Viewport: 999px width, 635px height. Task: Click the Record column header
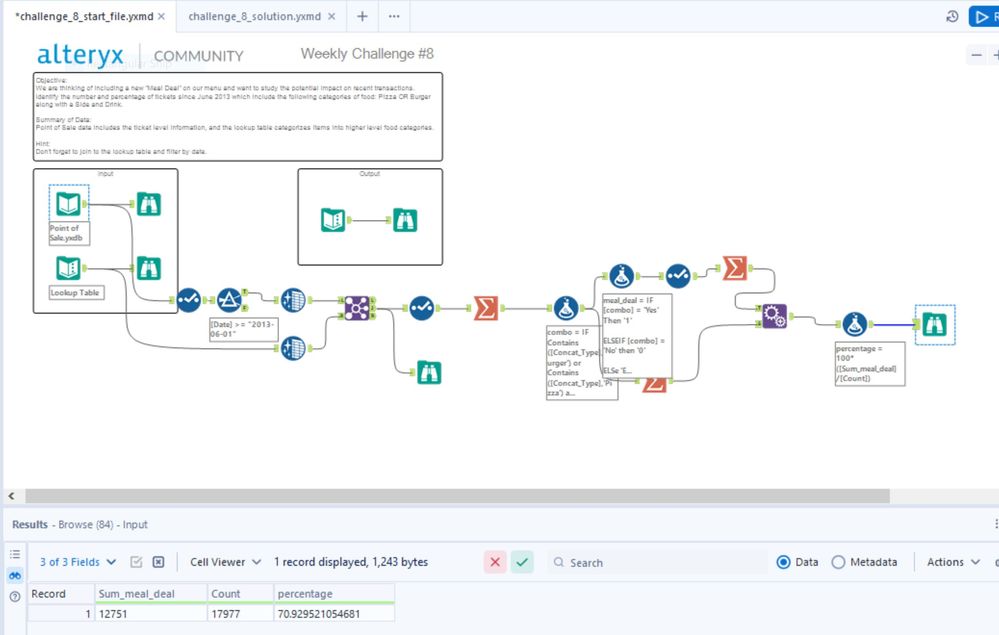[x=61, y=594]
